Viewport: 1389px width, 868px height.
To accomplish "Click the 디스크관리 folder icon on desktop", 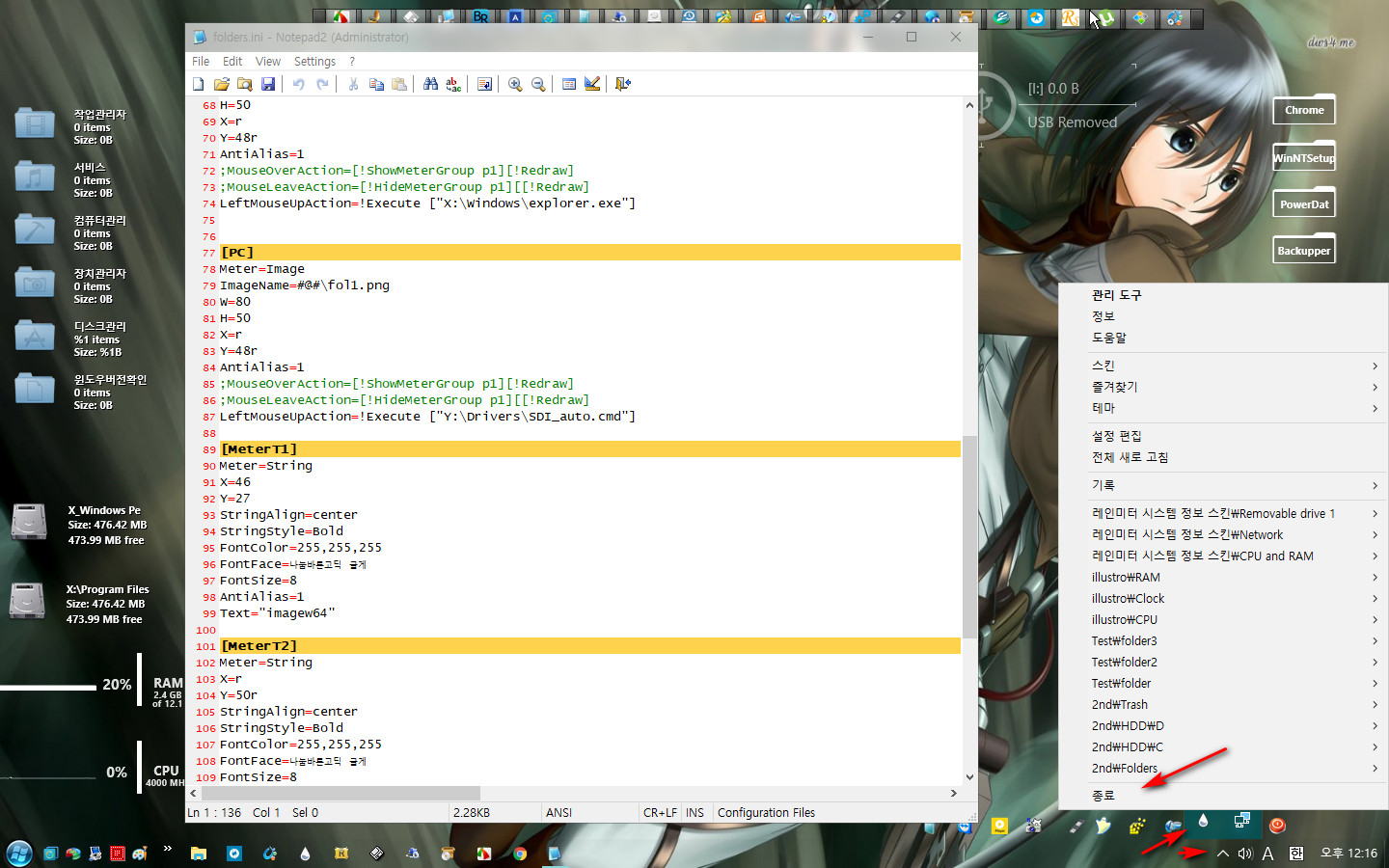I will 35,336.
